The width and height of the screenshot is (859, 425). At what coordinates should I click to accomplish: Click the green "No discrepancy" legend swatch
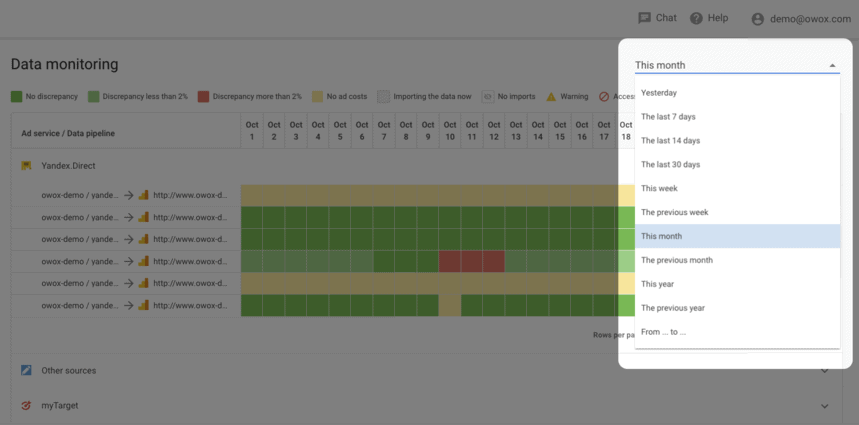coord(17,97)
